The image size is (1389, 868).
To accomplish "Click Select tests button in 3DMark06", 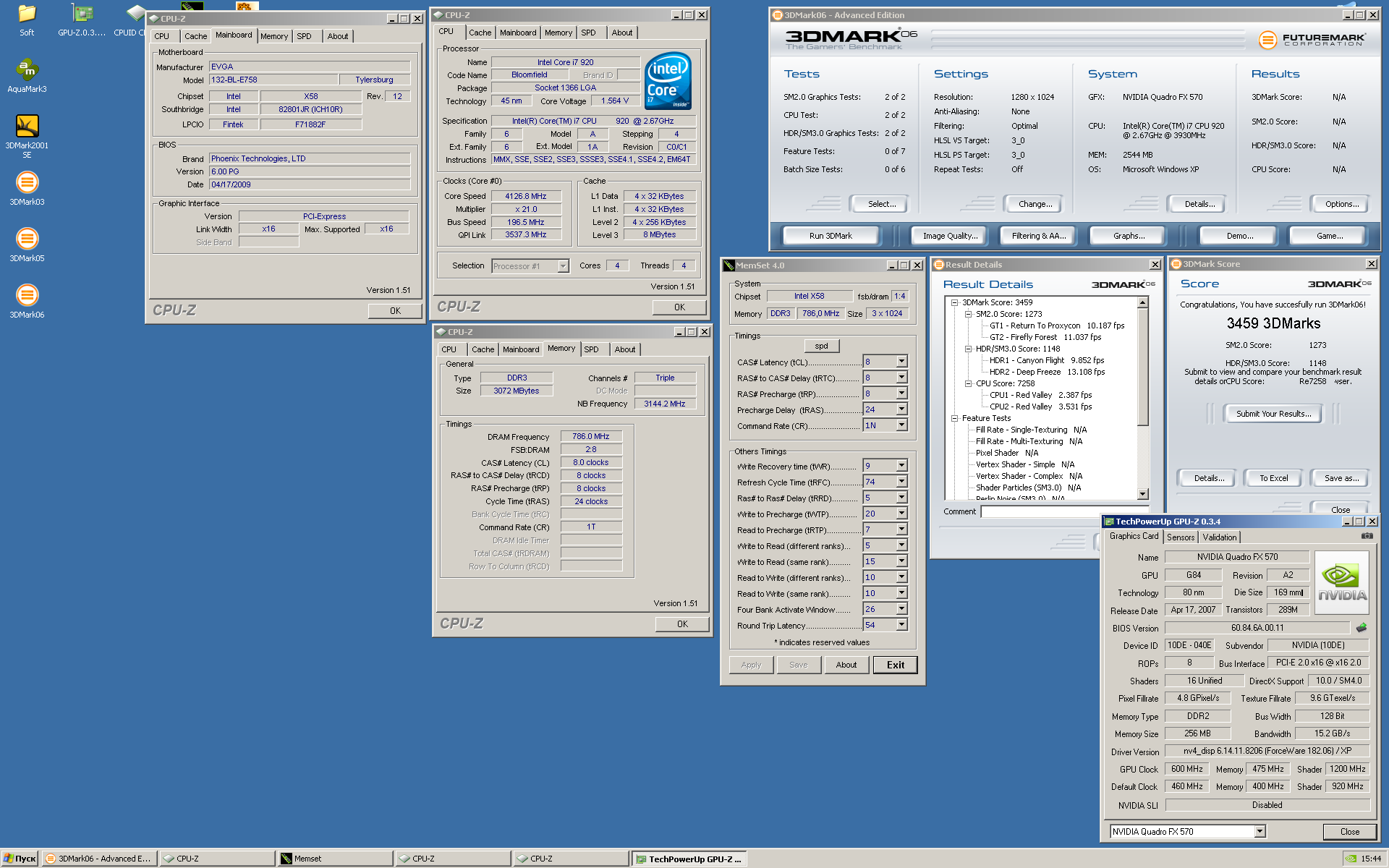I will tap(881, 204).
